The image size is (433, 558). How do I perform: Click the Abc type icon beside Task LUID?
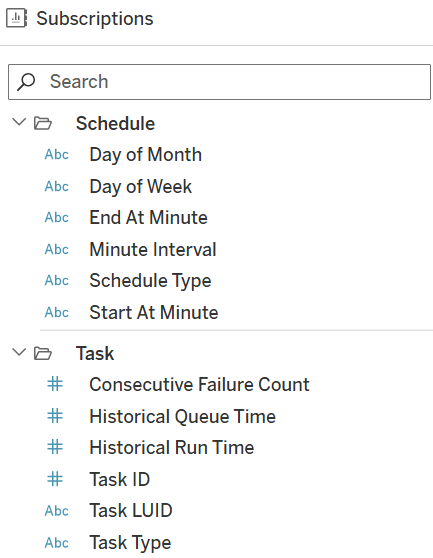coord(57,511)
